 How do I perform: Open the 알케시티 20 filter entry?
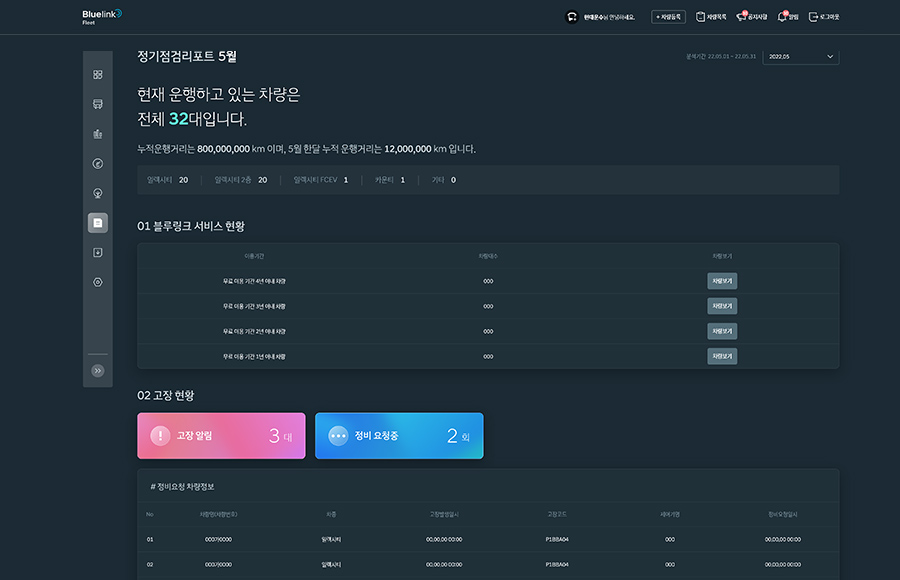coord(167,179)
